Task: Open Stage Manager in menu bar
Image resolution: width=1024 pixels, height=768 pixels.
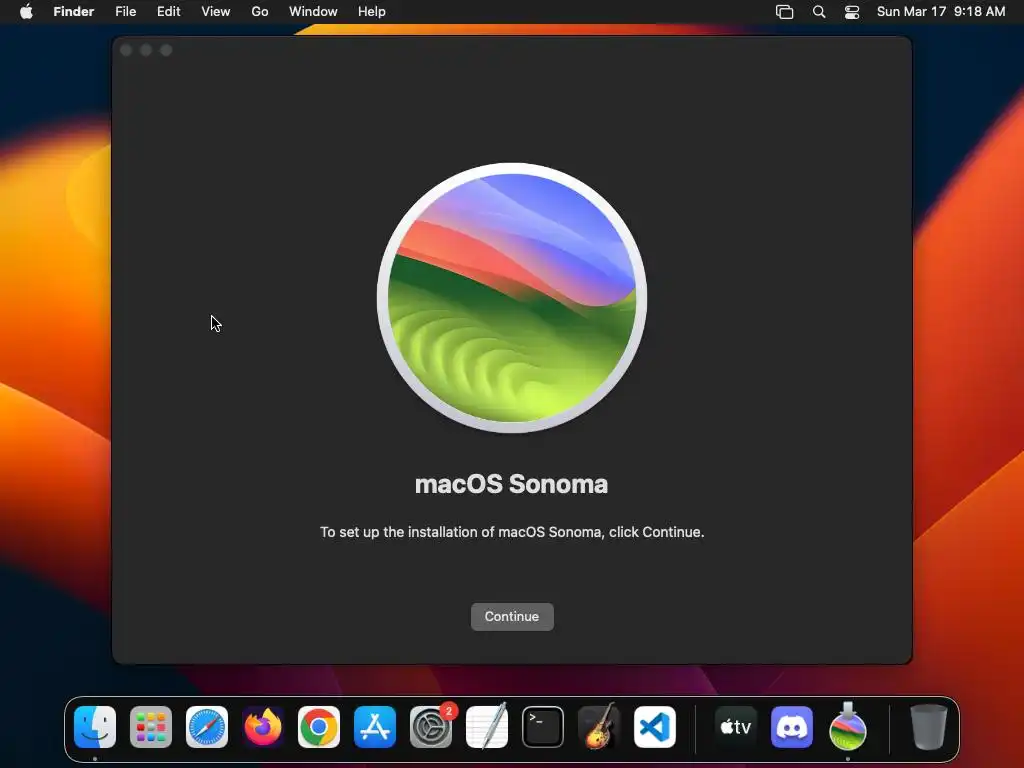Action: pyautogui.click(x=784, y=12)
